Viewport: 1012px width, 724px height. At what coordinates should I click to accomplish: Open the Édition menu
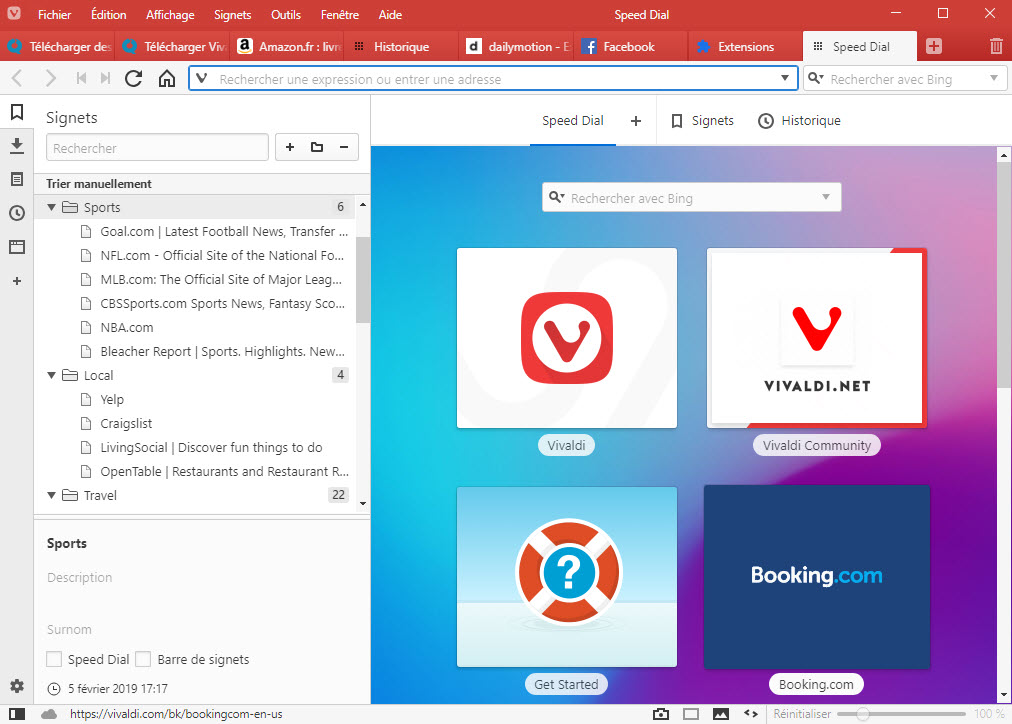108,14
